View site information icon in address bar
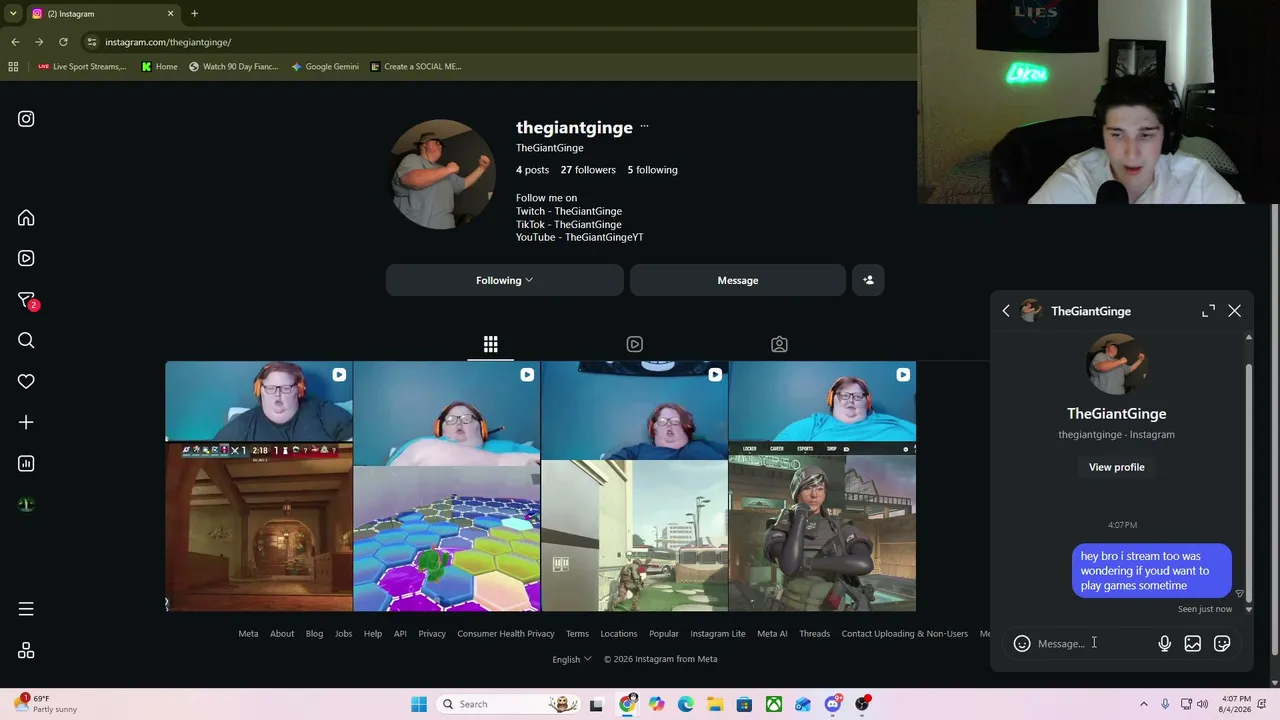This screenshot has height=720, width=1280. 92,42
